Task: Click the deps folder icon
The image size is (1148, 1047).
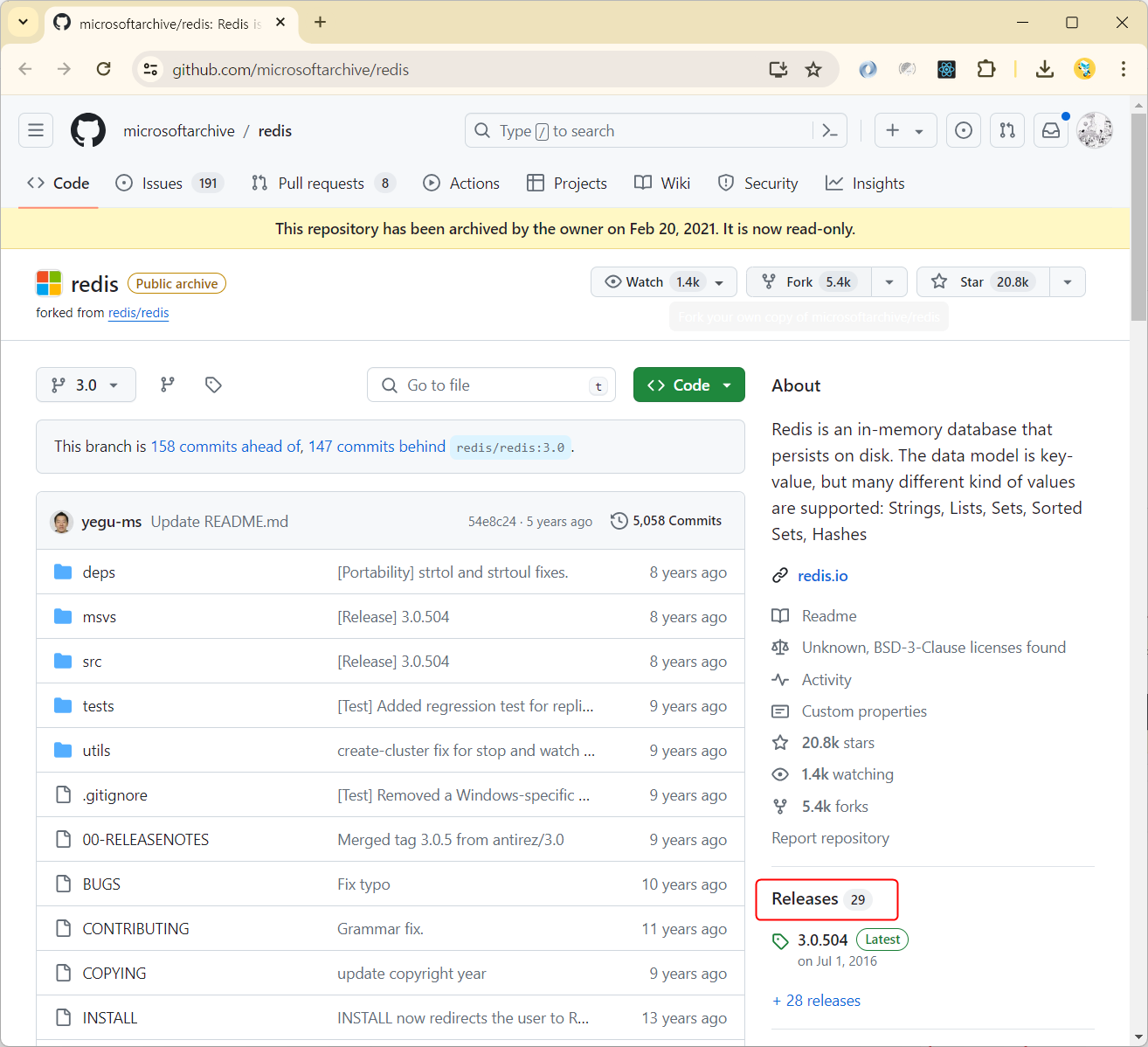Action: (63, 572)
